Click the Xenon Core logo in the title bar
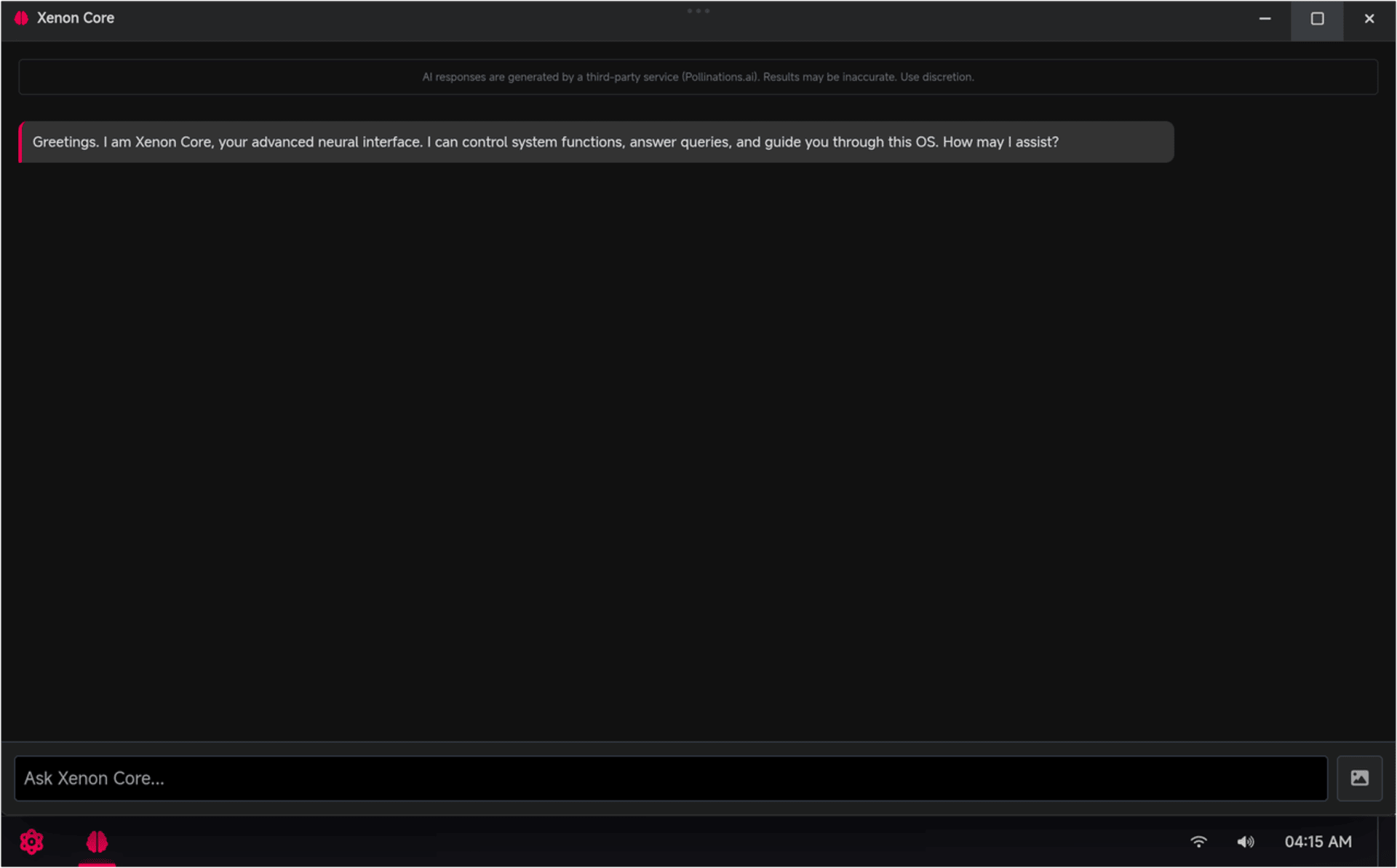This screenshot has height=868, width=1397. click(x=21, y=17)
